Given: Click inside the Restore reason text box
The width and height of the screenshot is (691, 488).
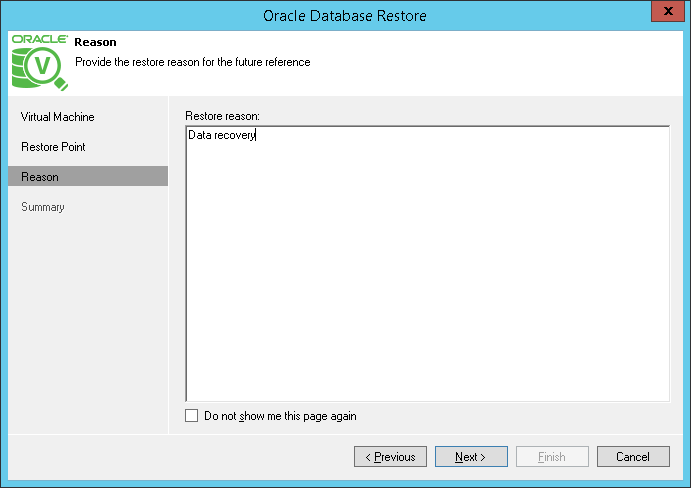Looking at the screenshot, I should [427, 264].
